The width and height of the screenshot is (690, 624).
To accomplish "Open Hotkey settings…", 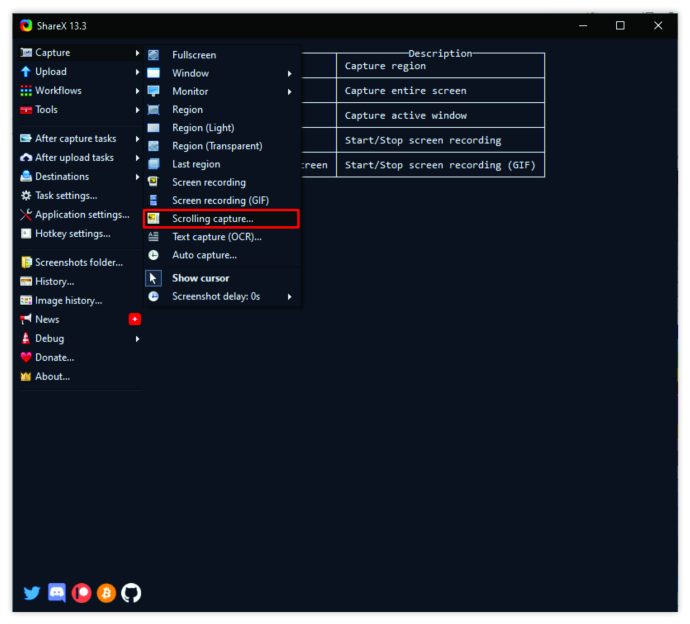I will (81, 233).
